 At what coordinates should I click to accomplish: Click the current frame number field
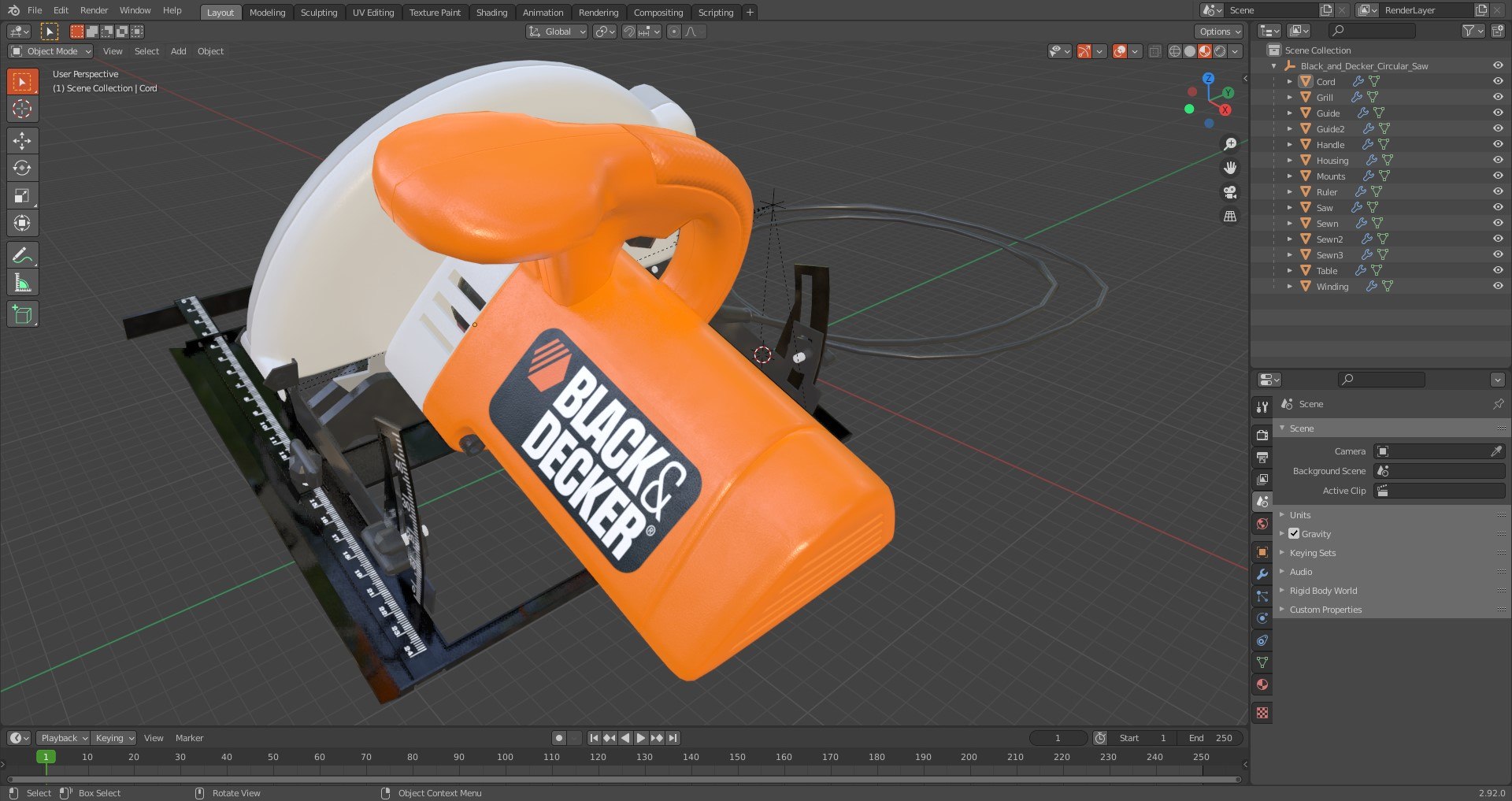click(1058, 738)
